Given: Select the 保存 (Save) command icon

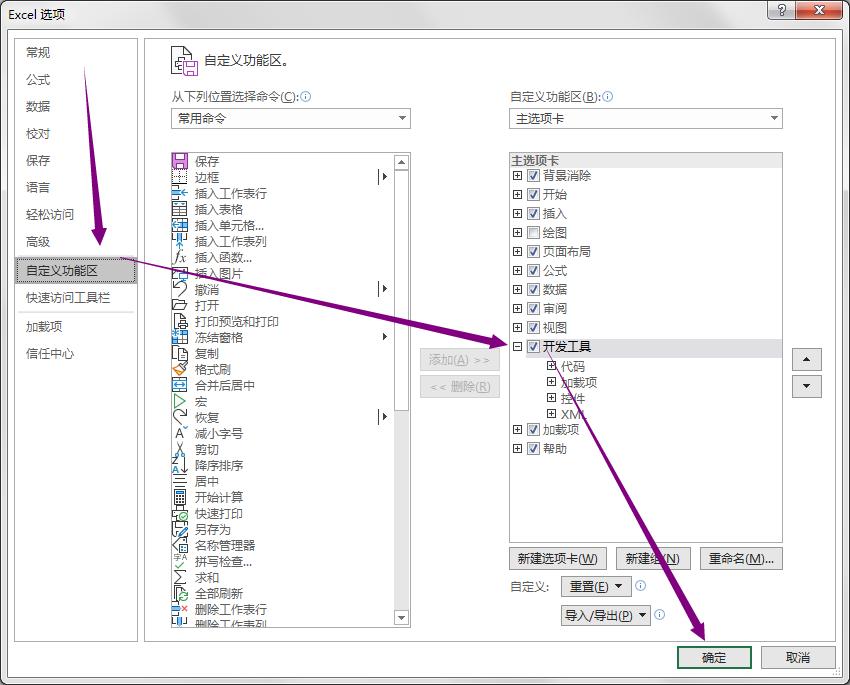Looking at the screenshot, I should [x=178, y=159].
